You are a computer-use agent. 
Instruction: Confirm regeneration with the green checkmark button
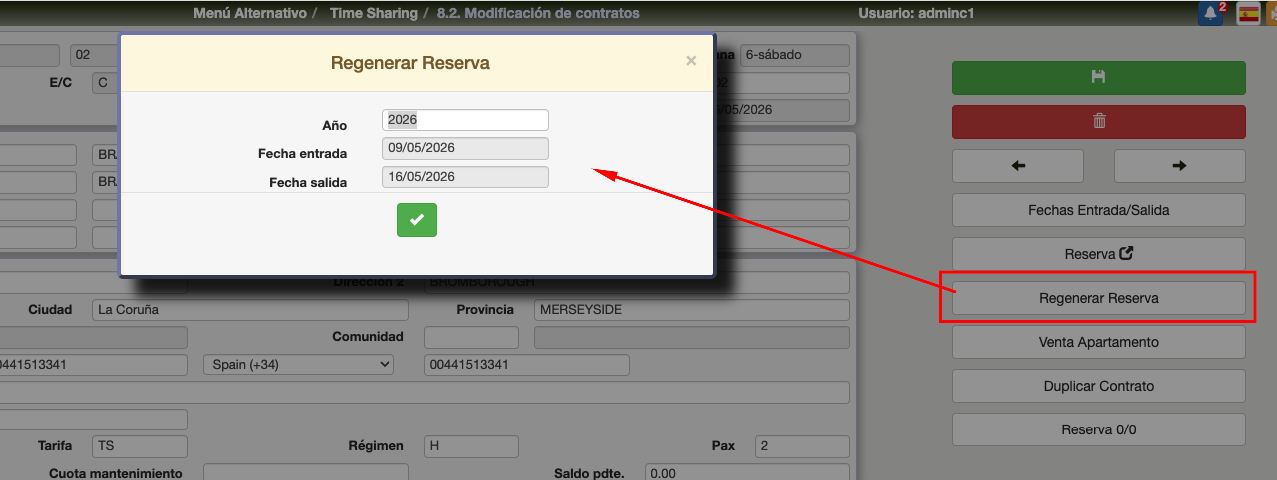416,220
